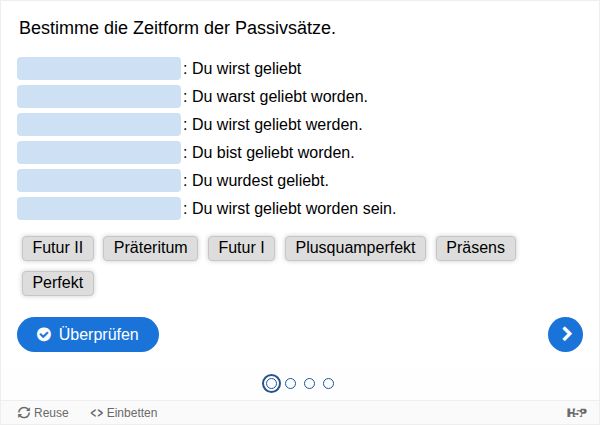Click blank before 'Du wirst geliebt worden sein.'
The width and height of the screenshot is (600, 425).
pyautogui.click(x=99, y=209)
